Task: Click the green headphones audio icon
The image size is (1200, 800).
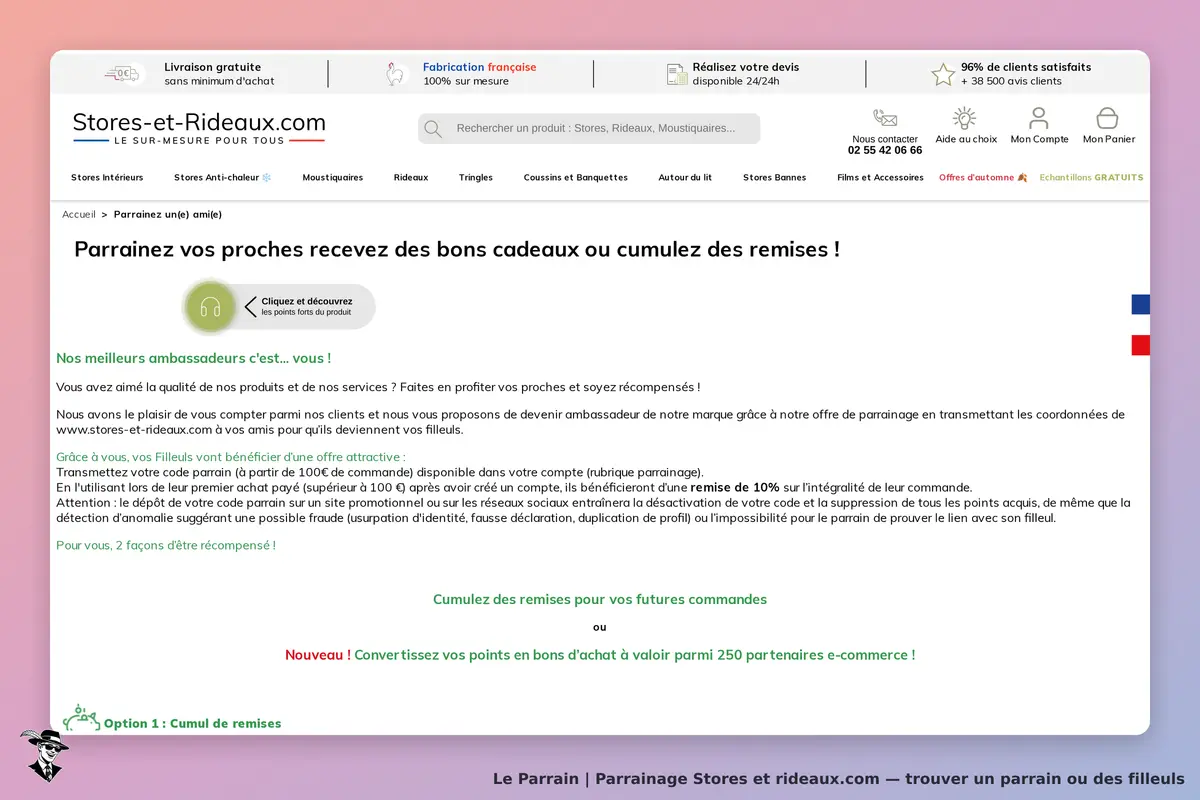Action: coord(210,306)
